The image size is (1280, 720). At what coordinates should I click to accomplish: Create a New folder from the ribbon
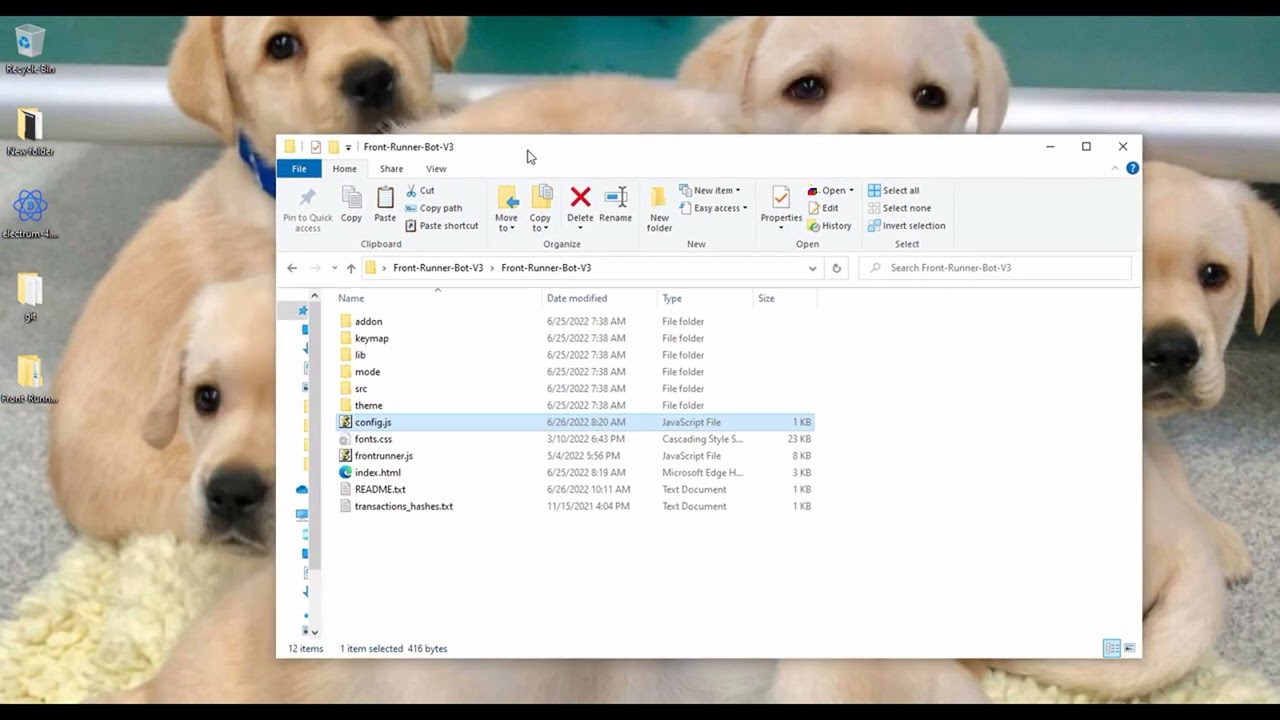point(659,209)
